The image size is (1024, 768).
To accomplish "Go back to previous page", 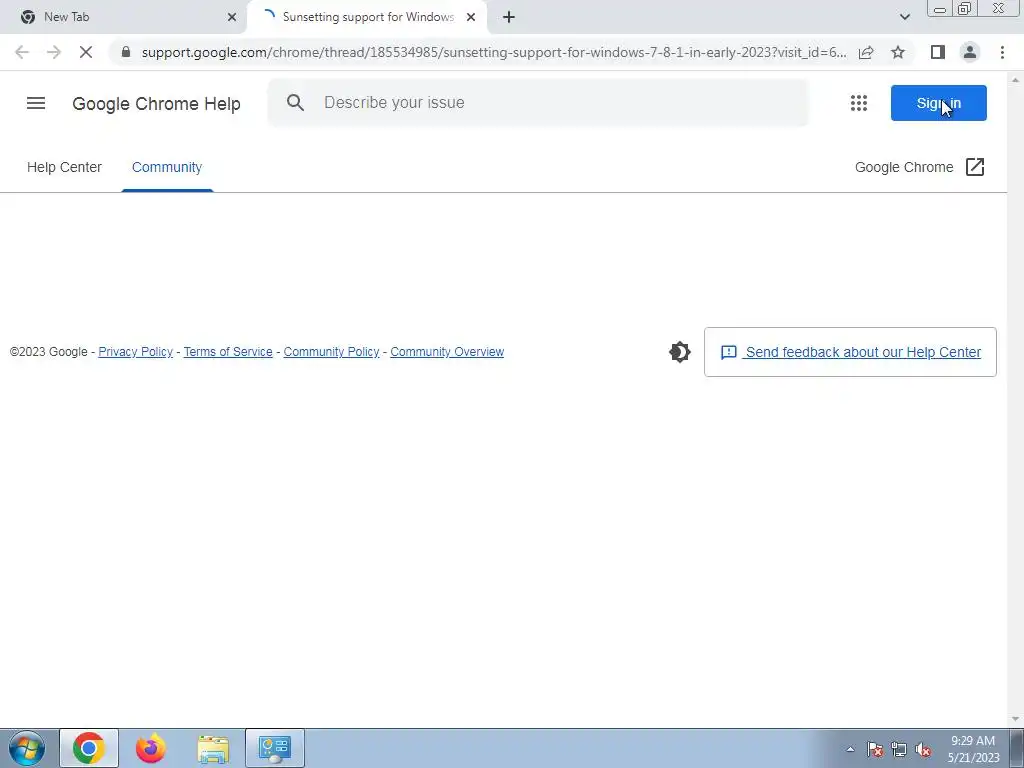I will click(22, 52).
